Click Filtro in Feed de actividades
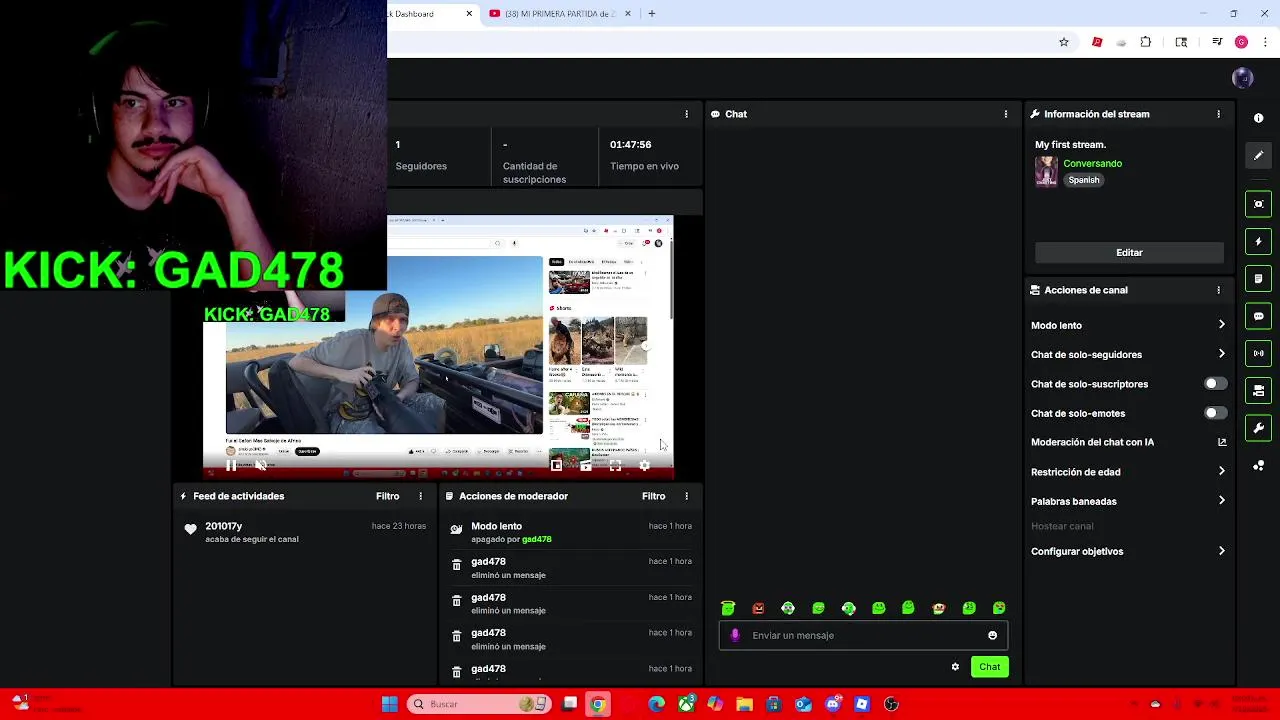The width and height of the screenshot is (1280, 720). click(387, 496)
